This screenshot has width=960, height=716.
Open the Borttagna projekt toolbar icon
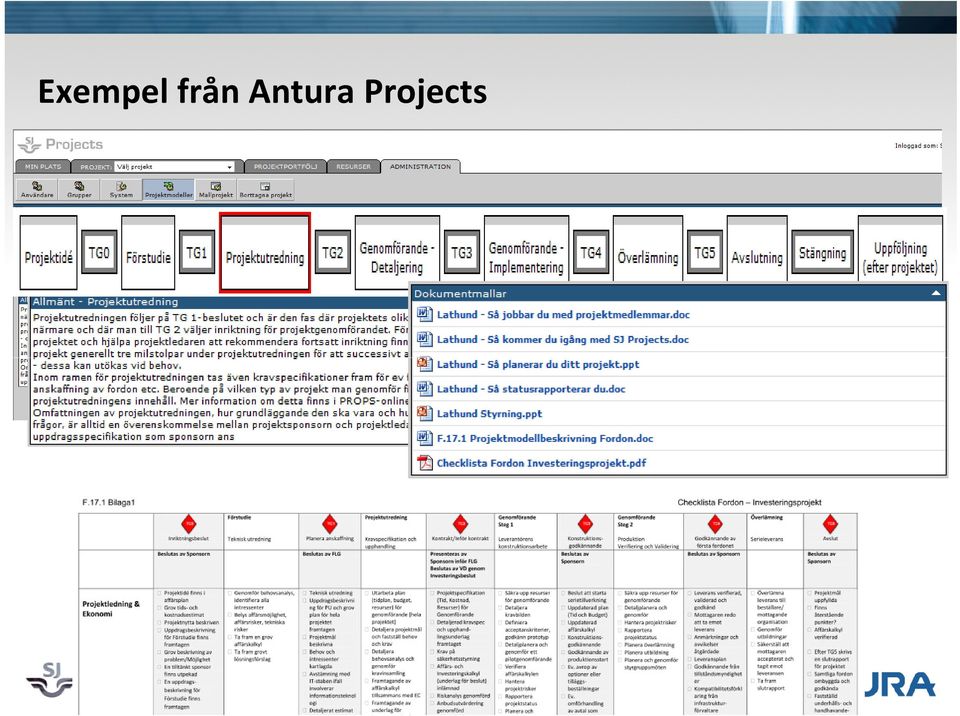(265, 189)
